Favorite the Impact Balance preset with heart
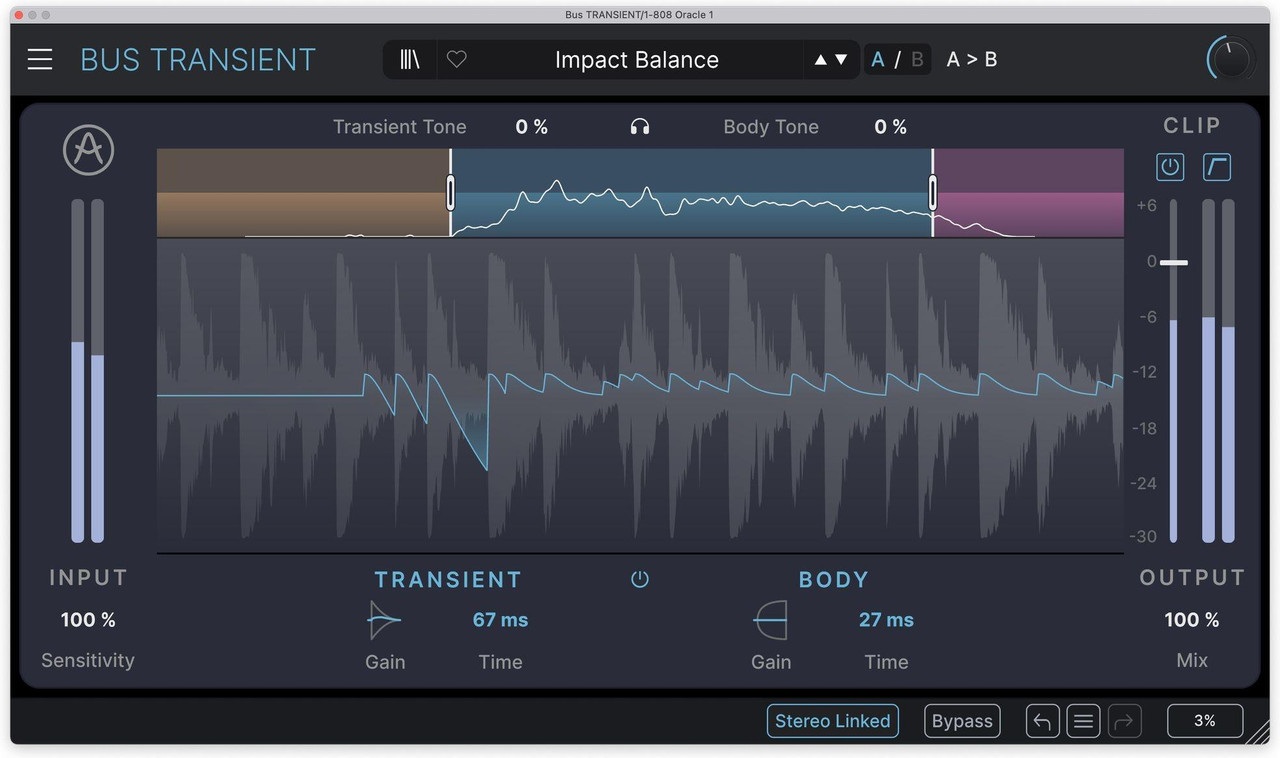Viewport: 1280px width, 758px height. pos(457,60)
